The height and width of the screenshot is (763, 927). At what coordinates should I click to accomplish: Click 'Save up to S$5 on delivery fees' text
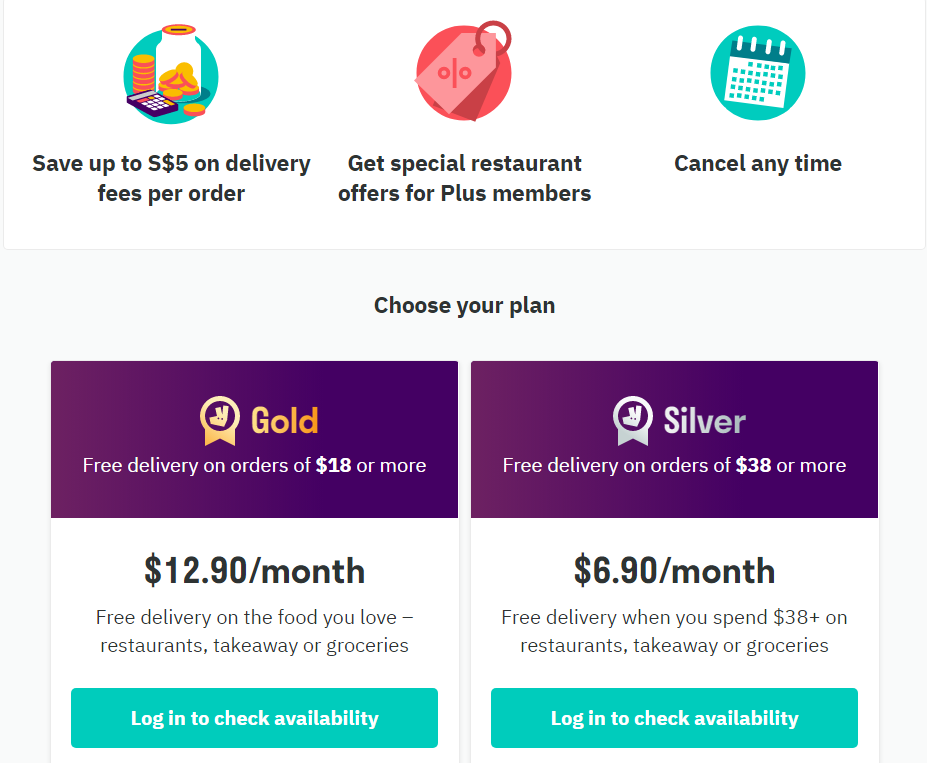(171, 177)
